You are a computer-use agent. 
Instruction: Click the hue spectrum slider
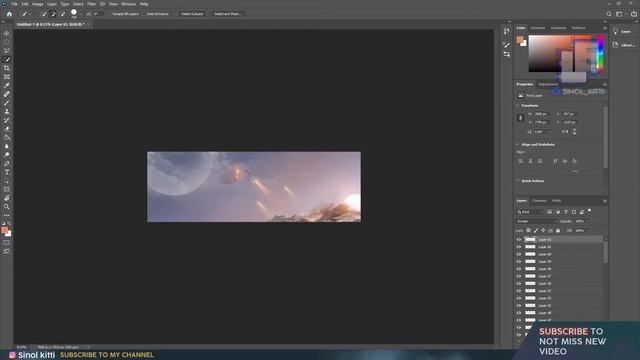[x=600, y=54]
